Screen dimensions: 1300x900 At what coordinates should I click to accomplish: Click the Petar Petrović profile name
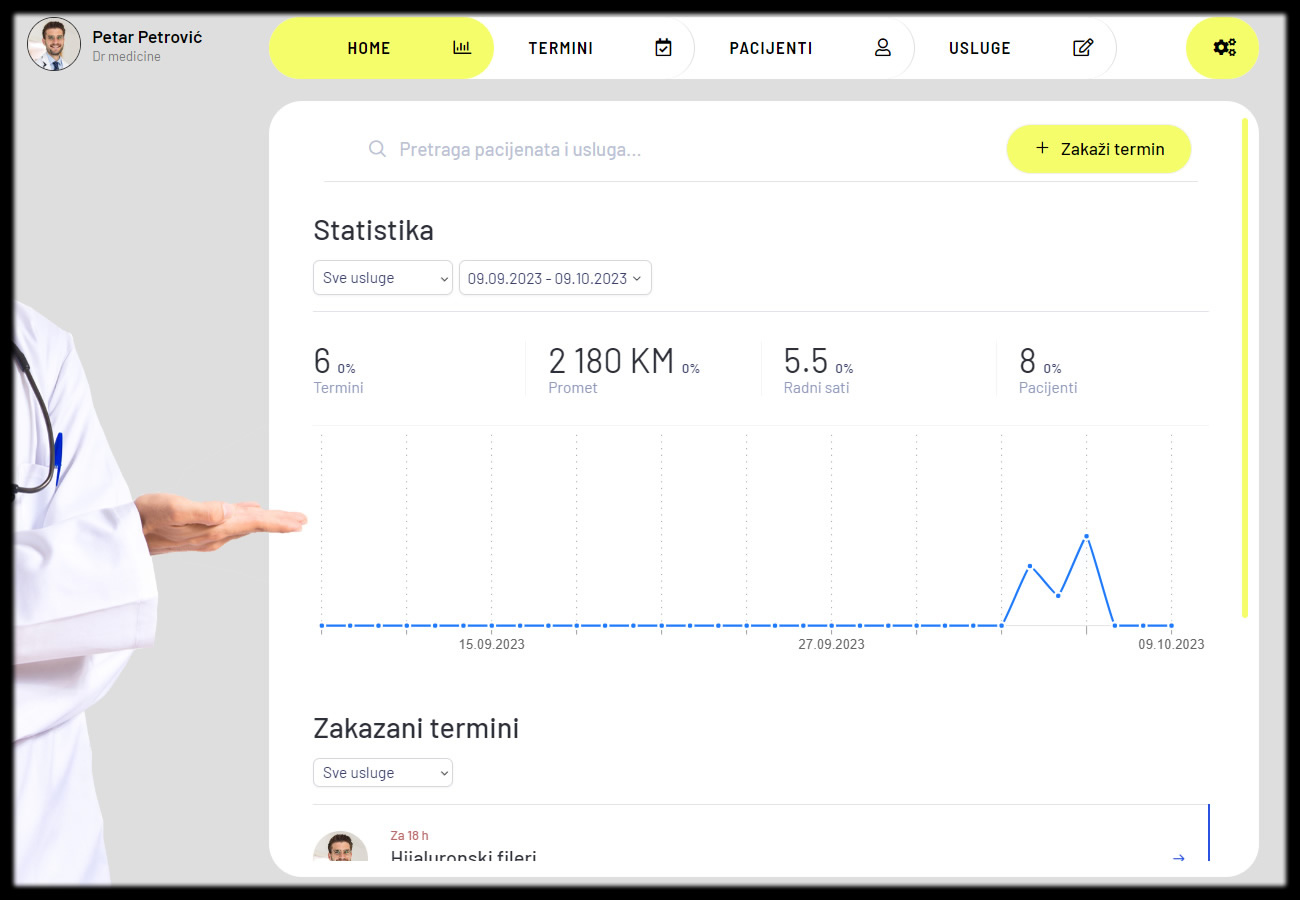pyautogui.click(x=147, y=37)
